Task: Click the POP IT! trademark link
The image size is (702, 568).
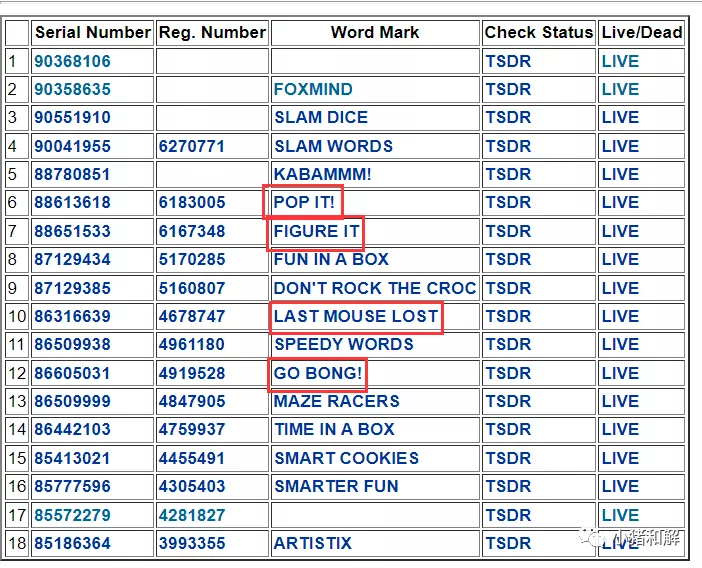Action: [304, 202]
